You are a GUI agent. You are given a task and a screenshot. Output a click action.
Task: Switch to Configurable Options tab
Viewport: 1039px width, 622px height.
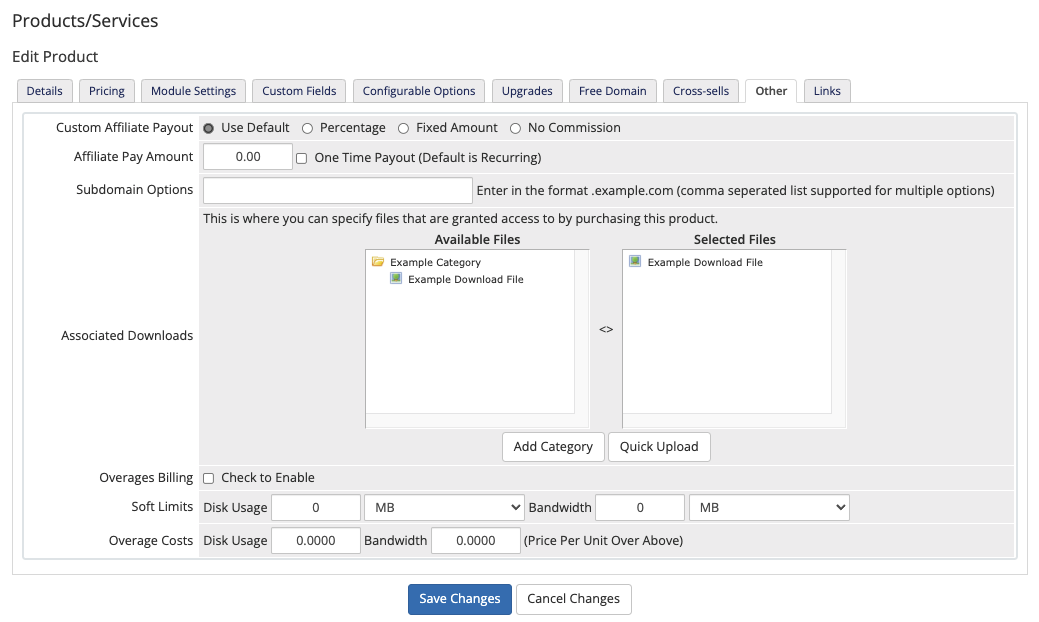(419, 91)
